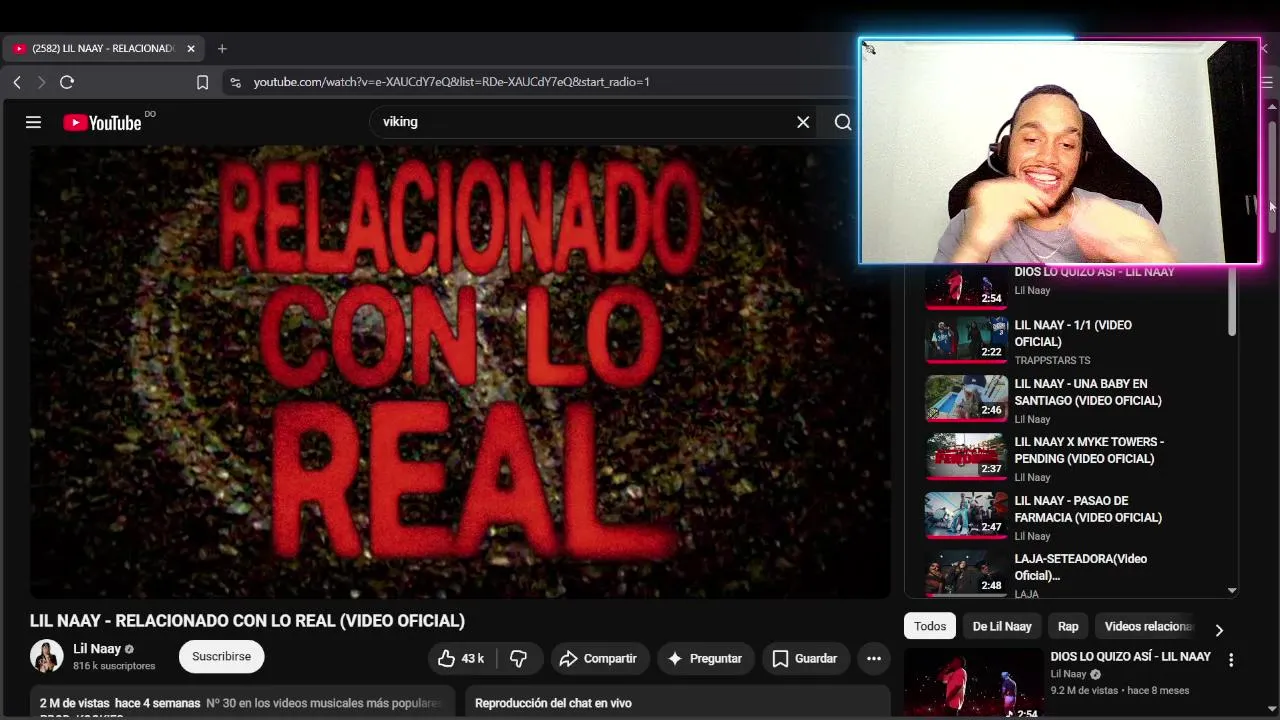Dislike the video with thumbs down
This screenshot has width=1280, height=720.
pyautogui.click(x=519, y=658)
